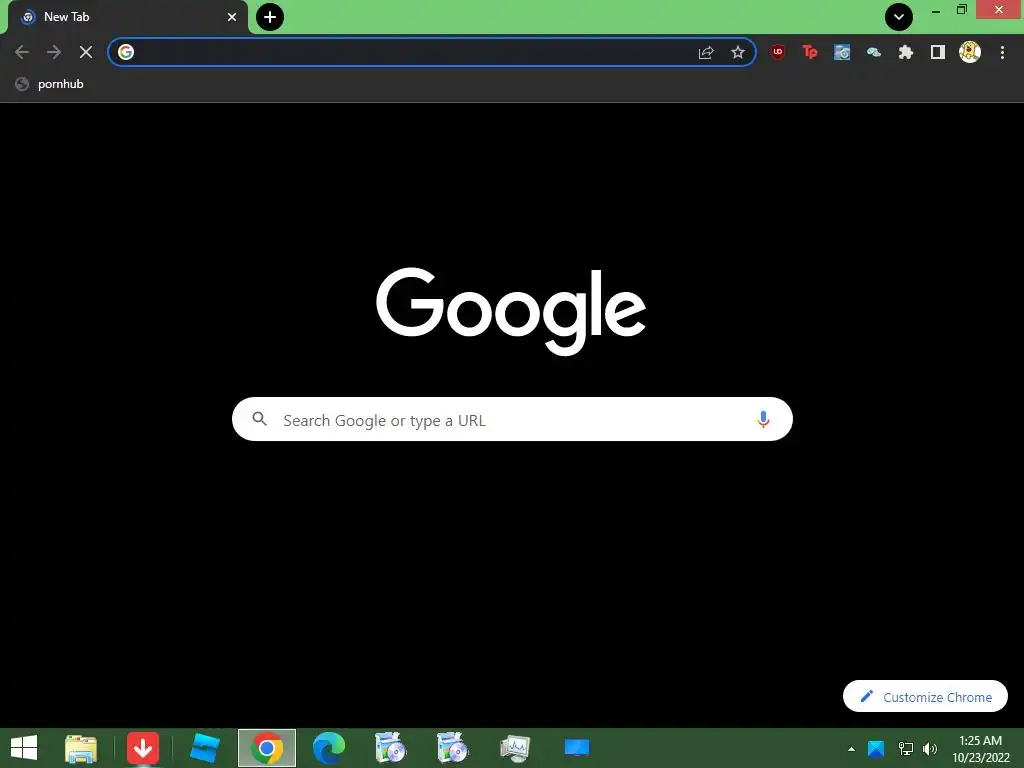This screenshot has height=768, width=1024.
Task: Open Microsoft Edge from the taskbar
Action: coord(328,748)
